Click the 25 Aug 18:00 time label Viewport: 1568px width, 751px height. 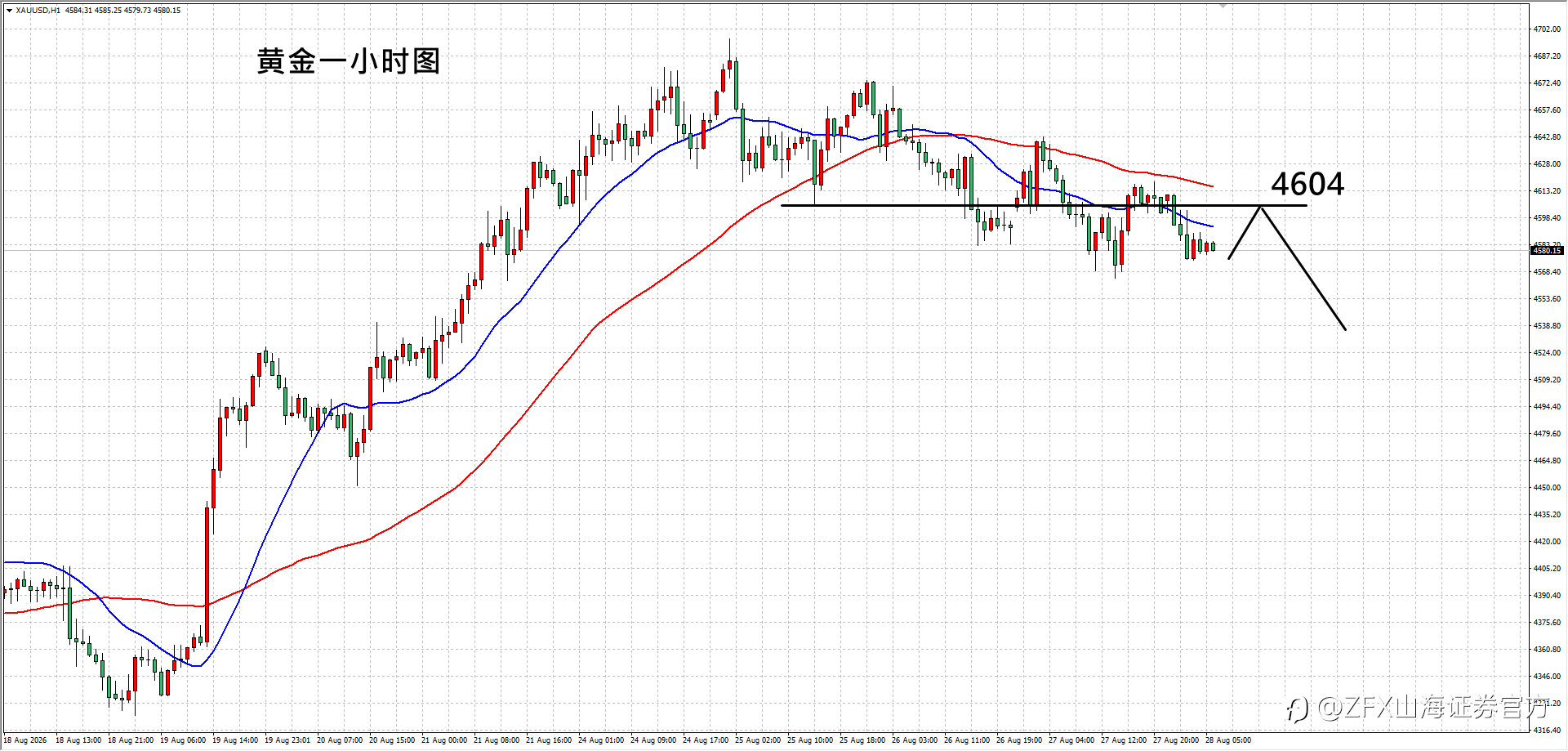(x=862, y=740)
